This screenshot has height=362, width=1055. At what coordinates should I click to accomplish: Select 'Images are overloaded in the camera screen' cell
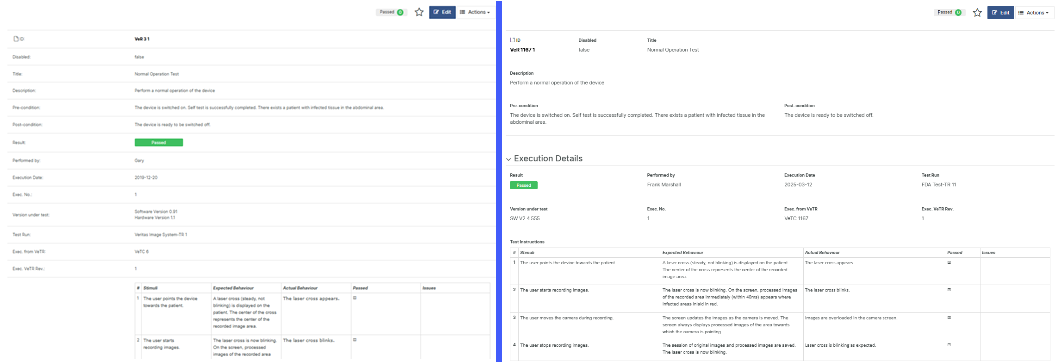tap(851, 317)
